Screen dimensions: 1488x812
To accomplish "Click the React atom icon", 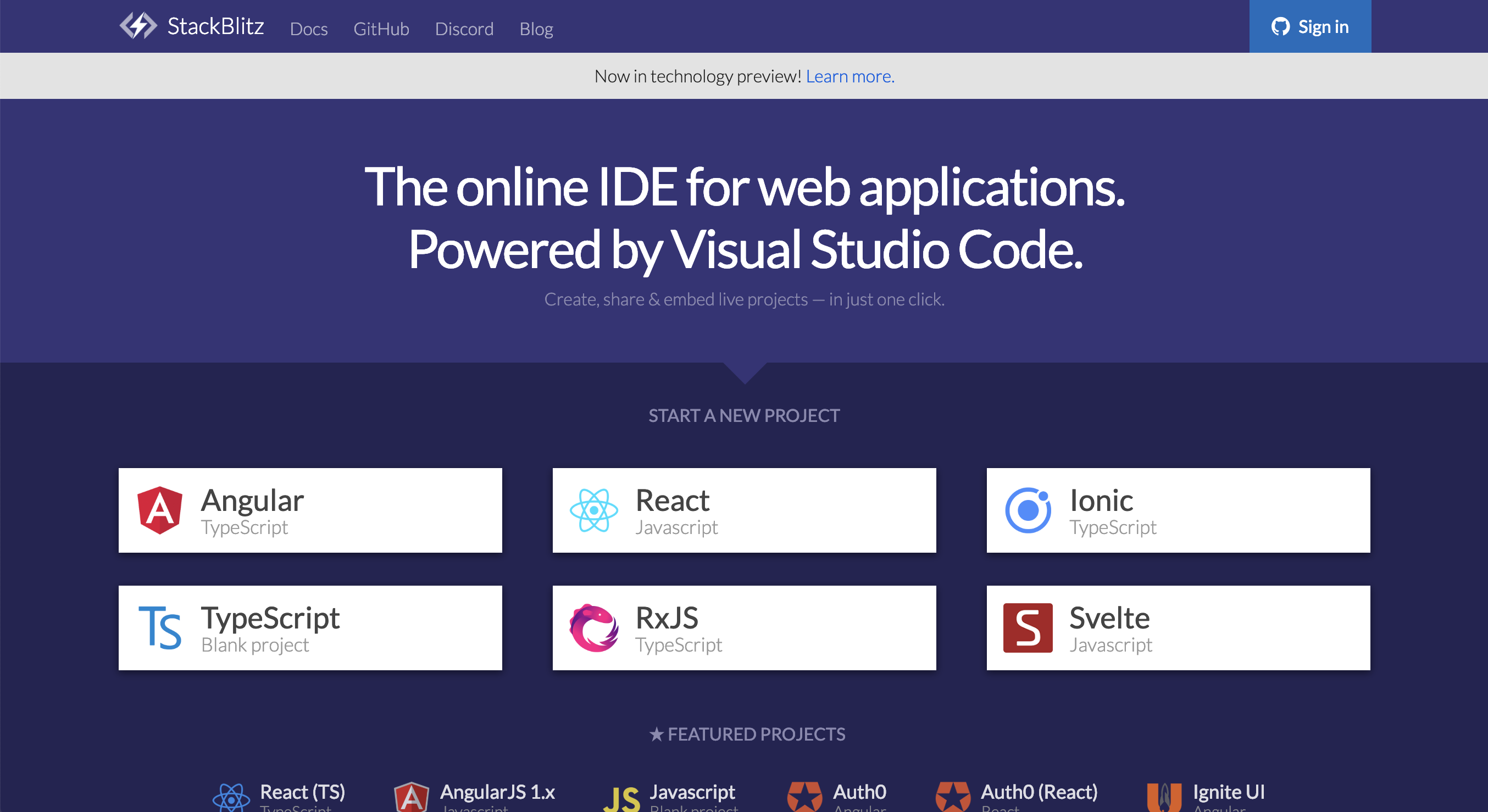I will [594, 510].
